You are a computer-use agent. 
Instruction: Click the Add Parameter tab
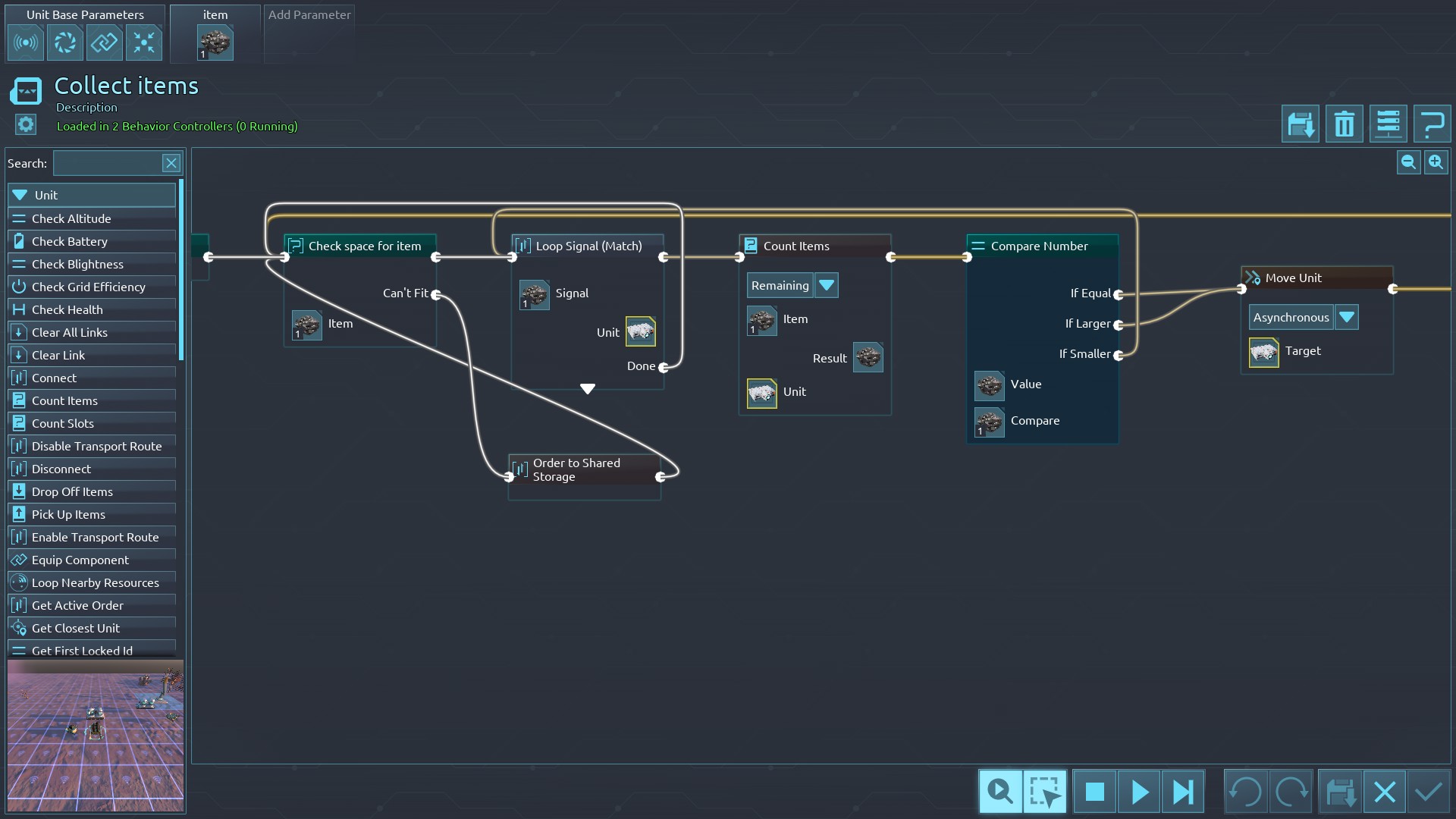pos(309,15)
